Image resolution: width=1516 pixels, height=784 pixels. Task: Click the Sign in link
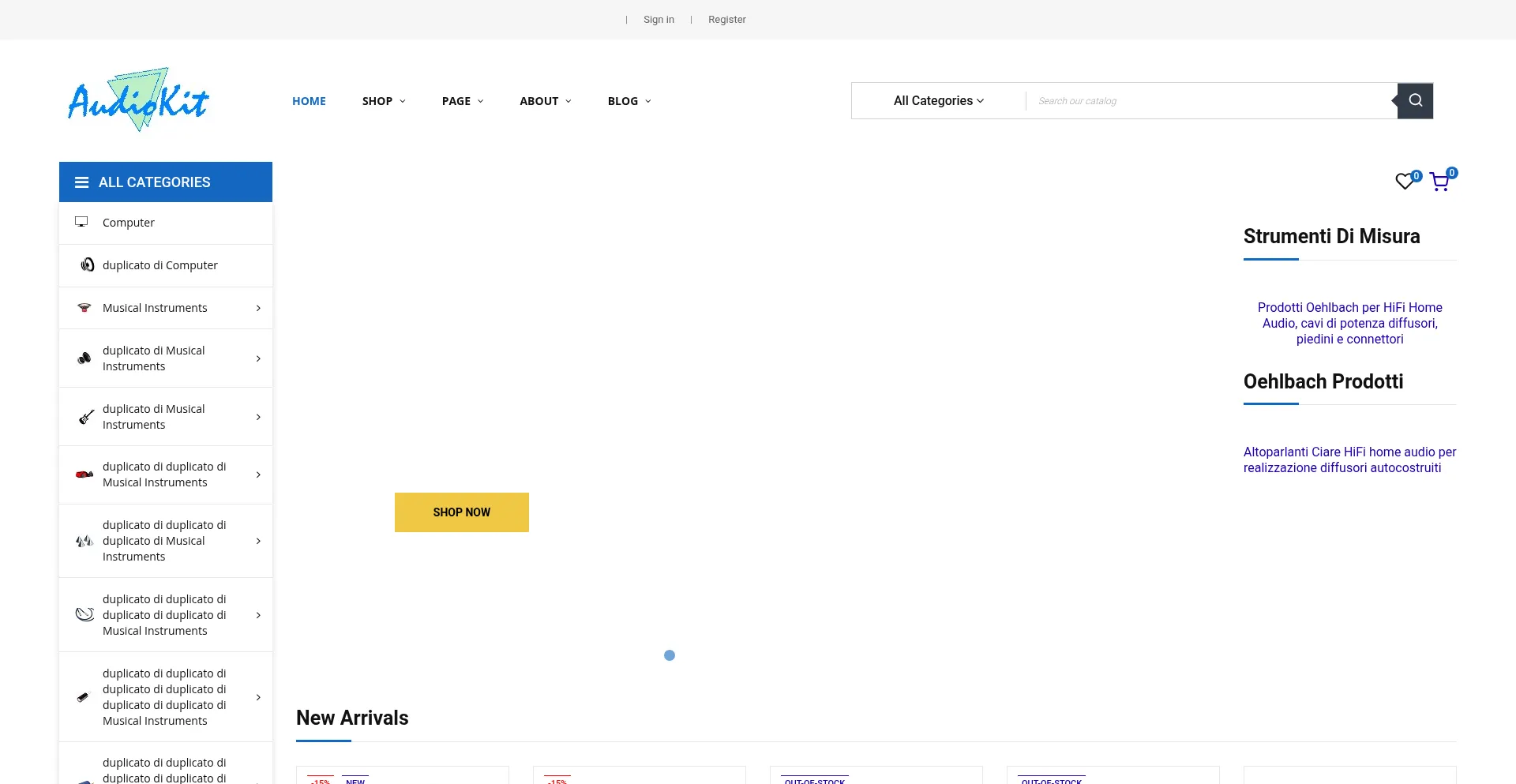point(659,20)
